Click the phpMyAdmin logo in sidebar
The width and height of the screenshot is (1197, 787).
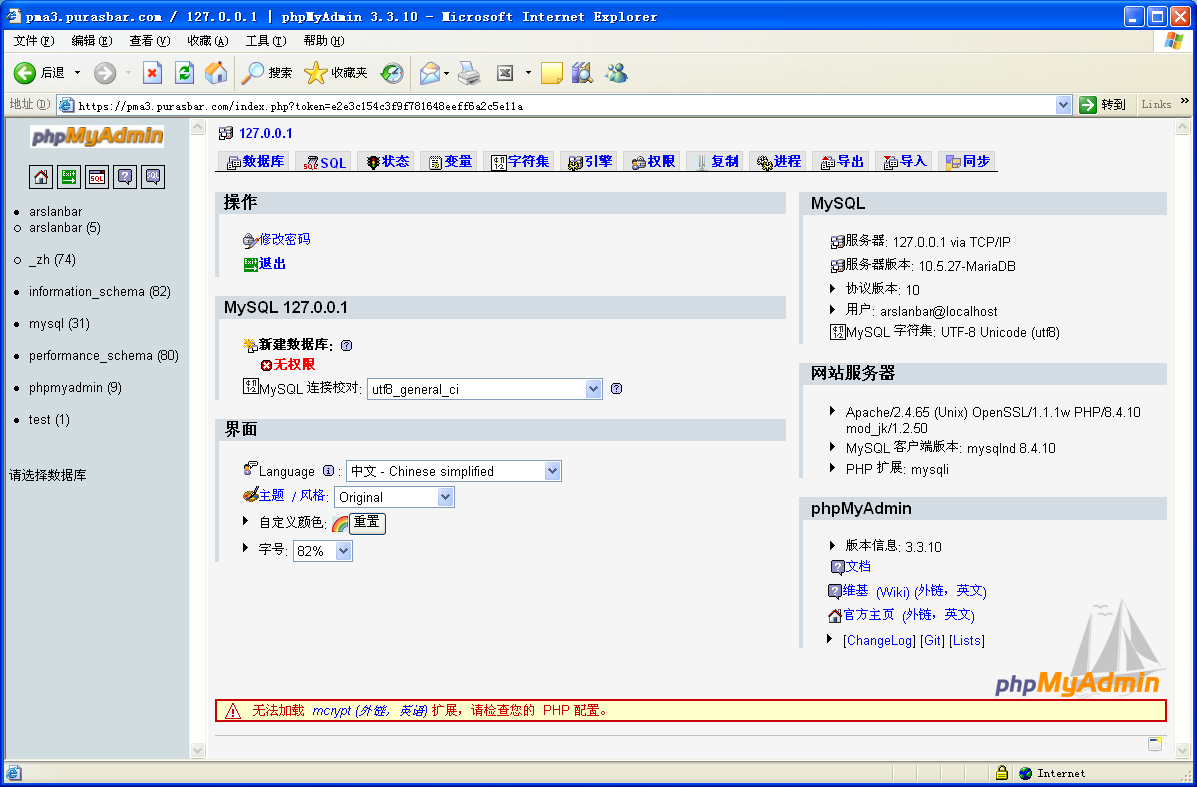point(97,137)
